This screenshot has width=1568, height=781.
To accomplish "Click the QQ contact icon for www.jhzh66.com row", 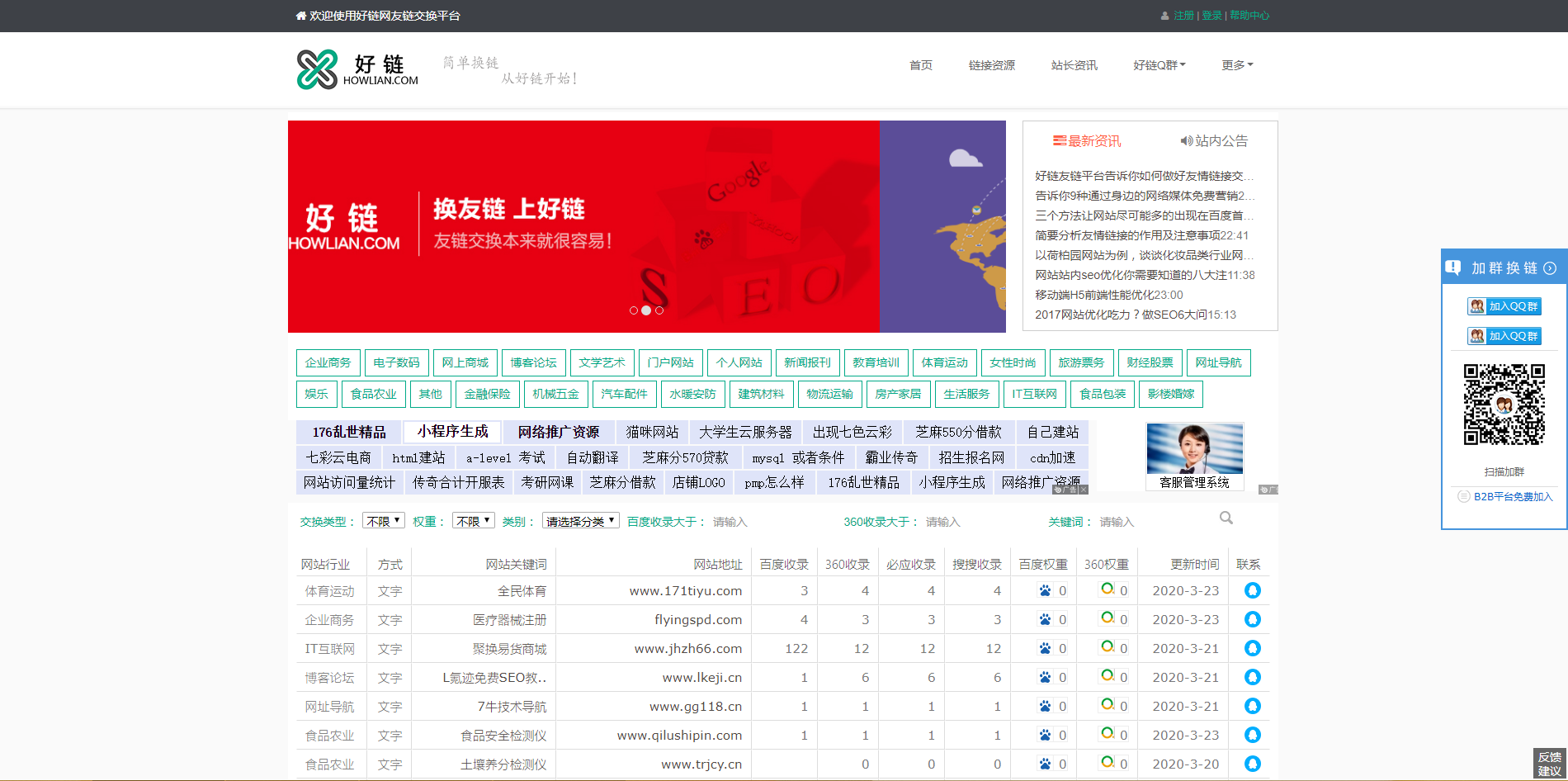I will [1252, 648].
